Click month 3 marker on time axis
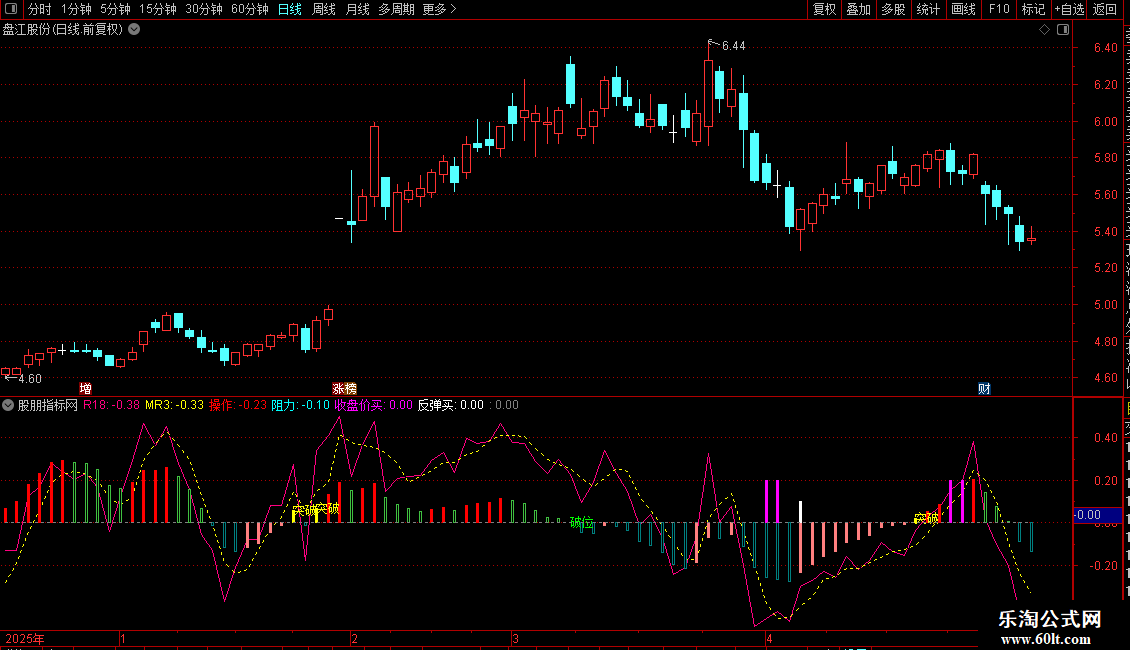The height and width of the screenshot is (650, 1130). click(x=515, y=639)
